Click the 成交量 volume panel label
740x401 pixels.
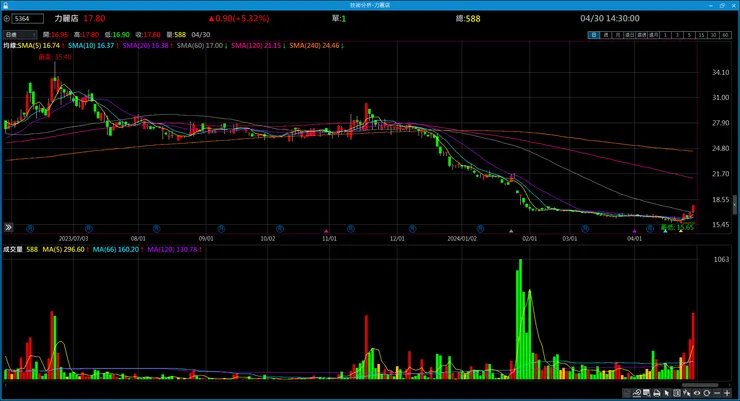pos(13,250)
